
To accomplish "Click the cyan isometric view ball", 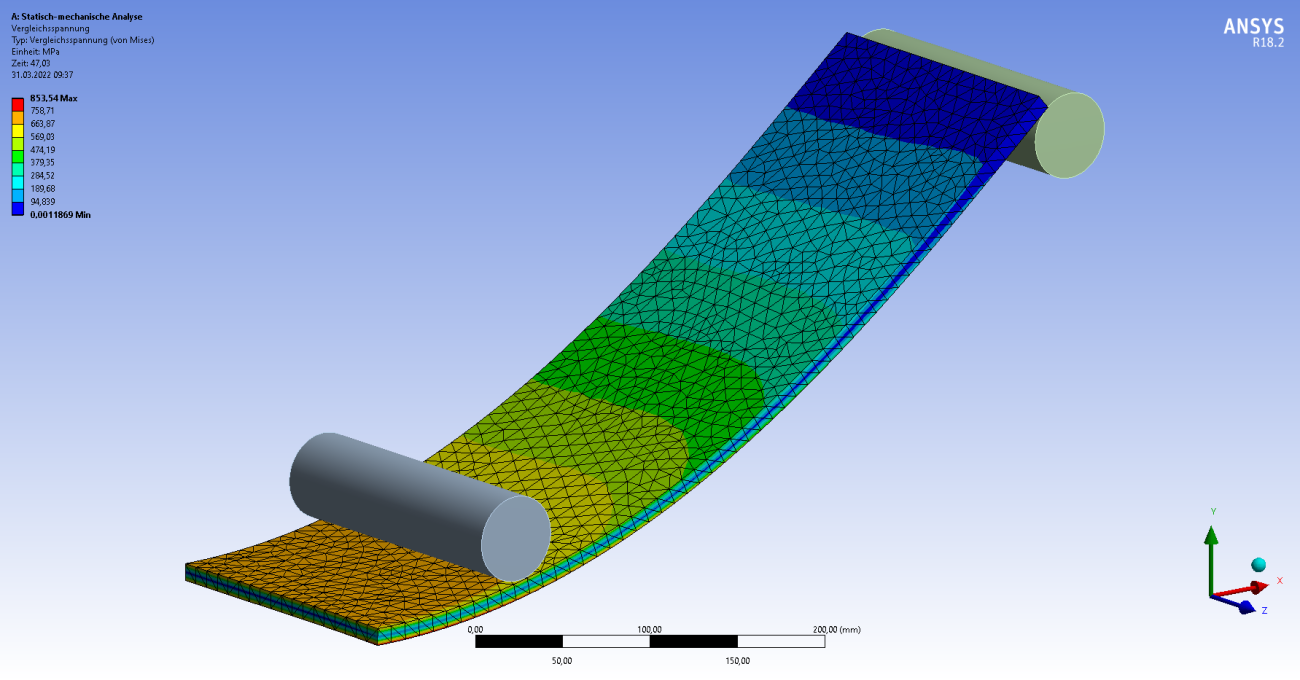I will click(x=1258, y=566).
